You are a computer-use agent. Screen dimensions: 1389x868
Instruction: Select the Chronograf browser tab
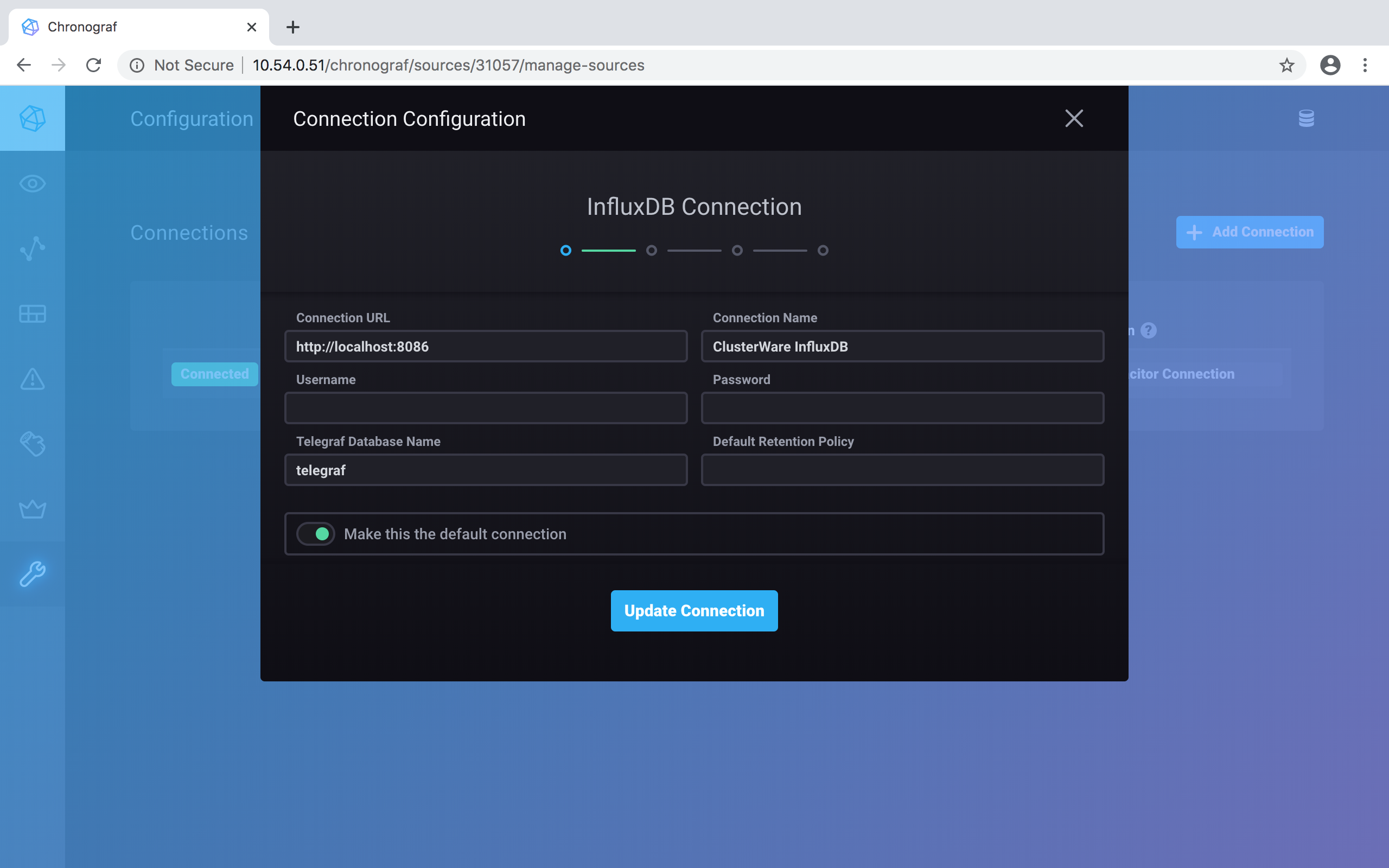click(x=138, y=27)
